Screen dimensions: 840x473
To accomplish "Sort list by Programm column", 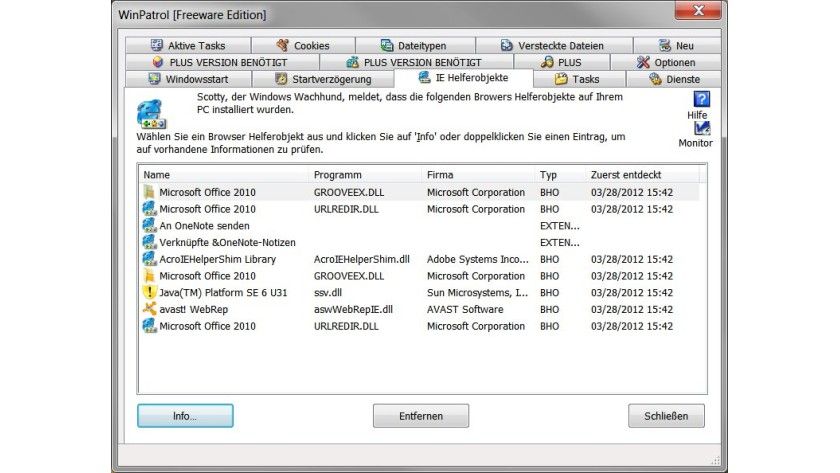I will 365,175.
